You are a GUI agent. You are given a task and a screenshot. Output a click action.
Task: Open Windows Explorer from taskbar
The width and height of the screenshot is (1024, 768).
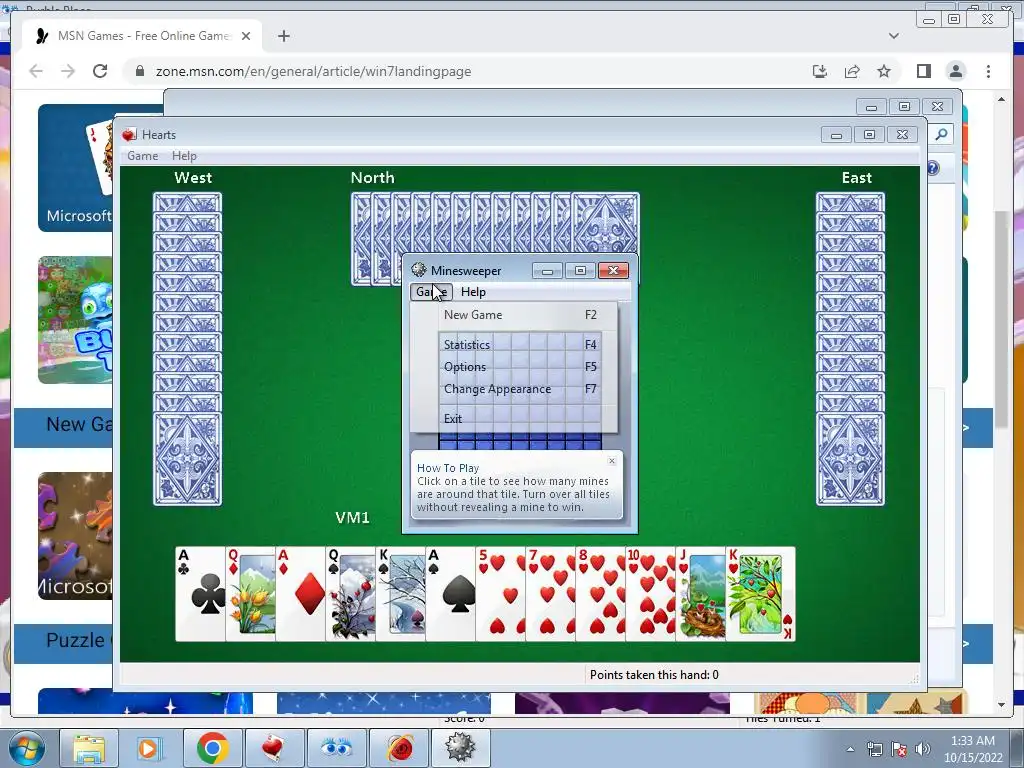coord(89,748)
